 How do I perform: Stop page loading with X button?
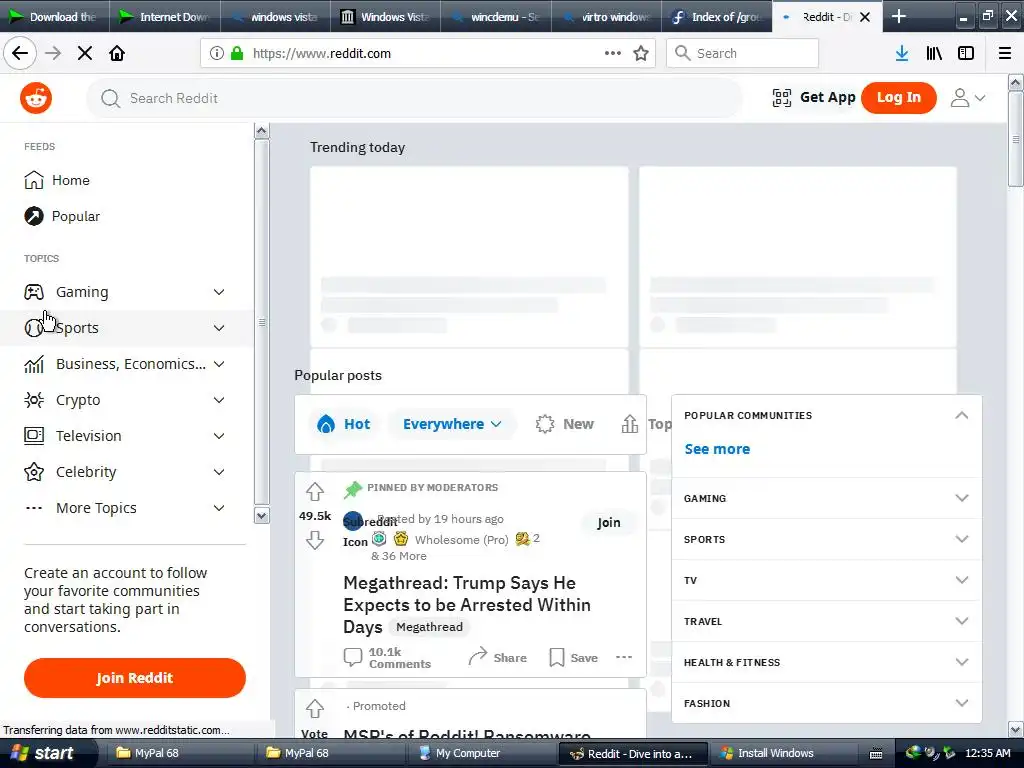click(85, 53)
